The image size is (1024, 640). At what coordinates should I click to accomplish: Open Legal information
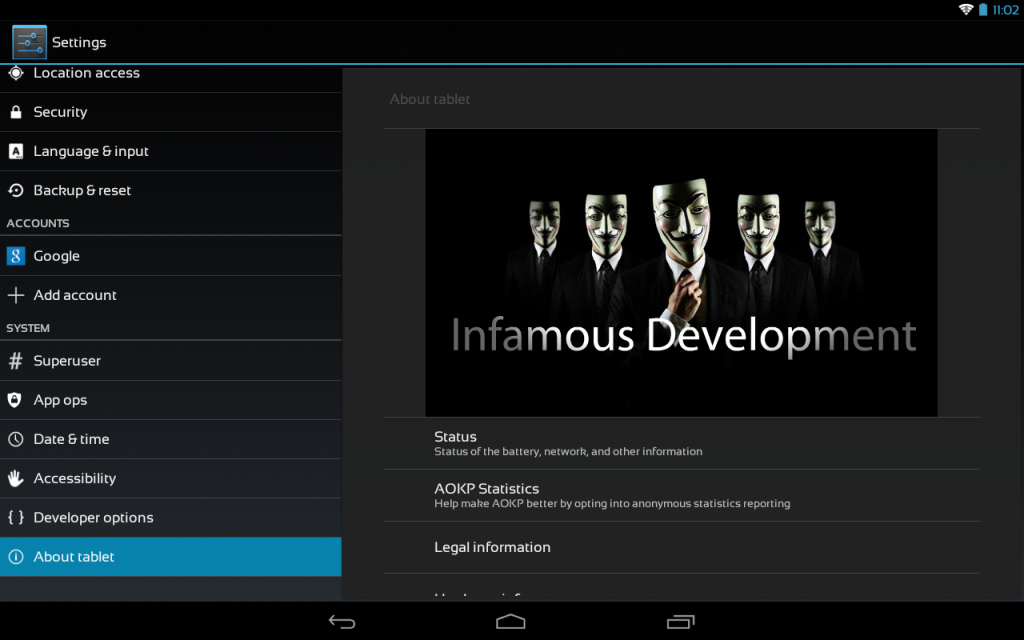pos(681,547)
